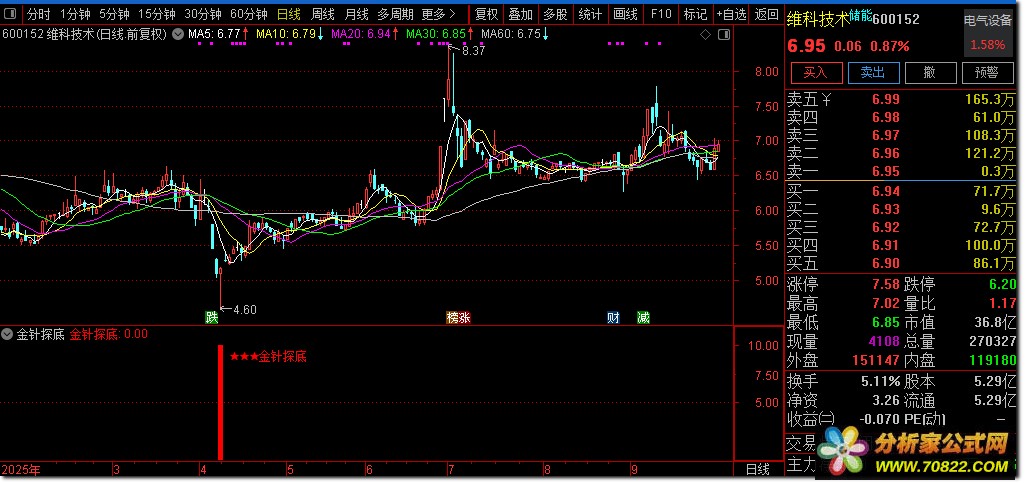Click the 电气设备 sector box
The height and width of the screenshot is (483, 1025).
tap(987, 32)
